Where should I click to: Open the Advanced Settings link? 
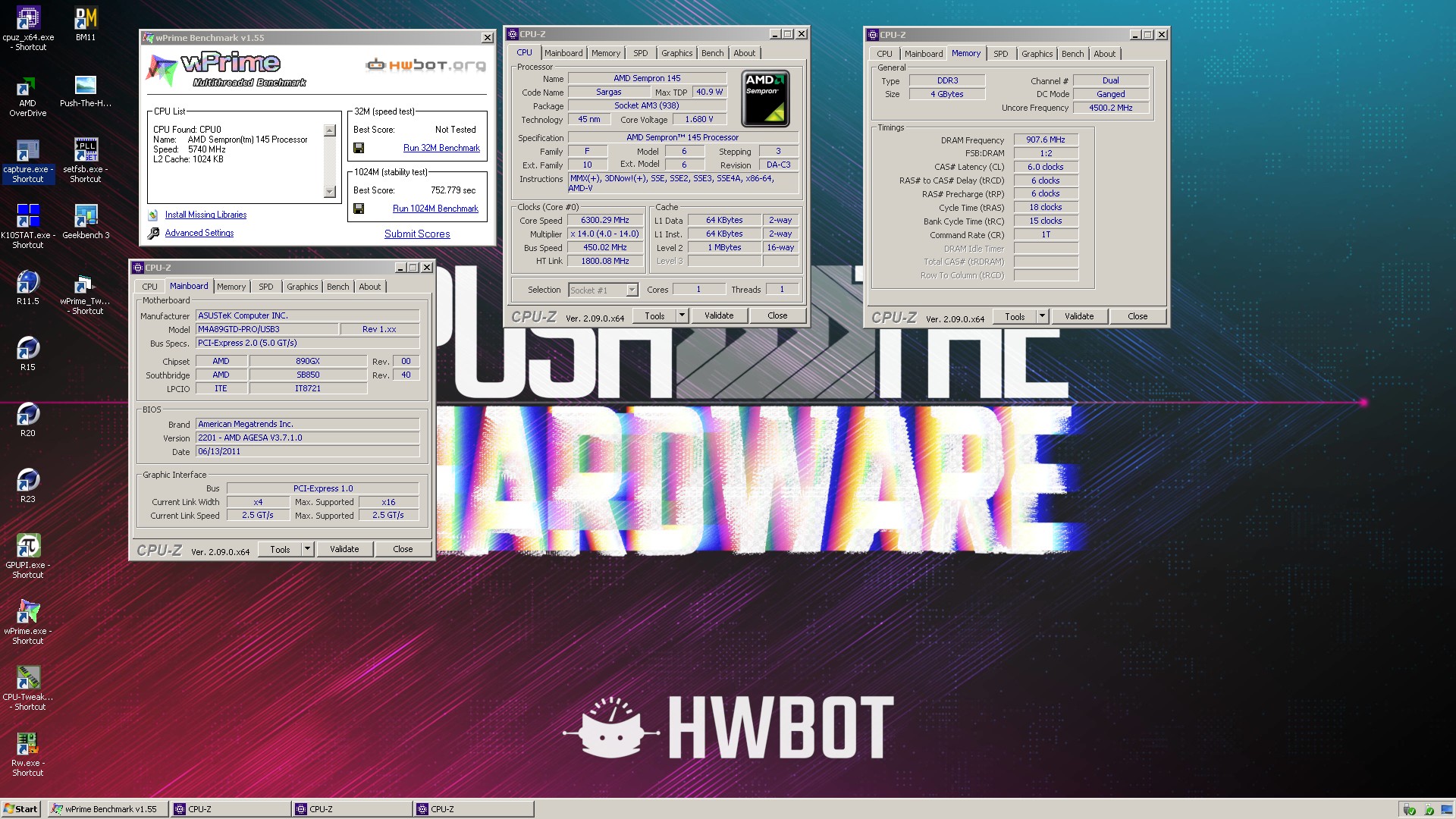click(x=199, y=233)
